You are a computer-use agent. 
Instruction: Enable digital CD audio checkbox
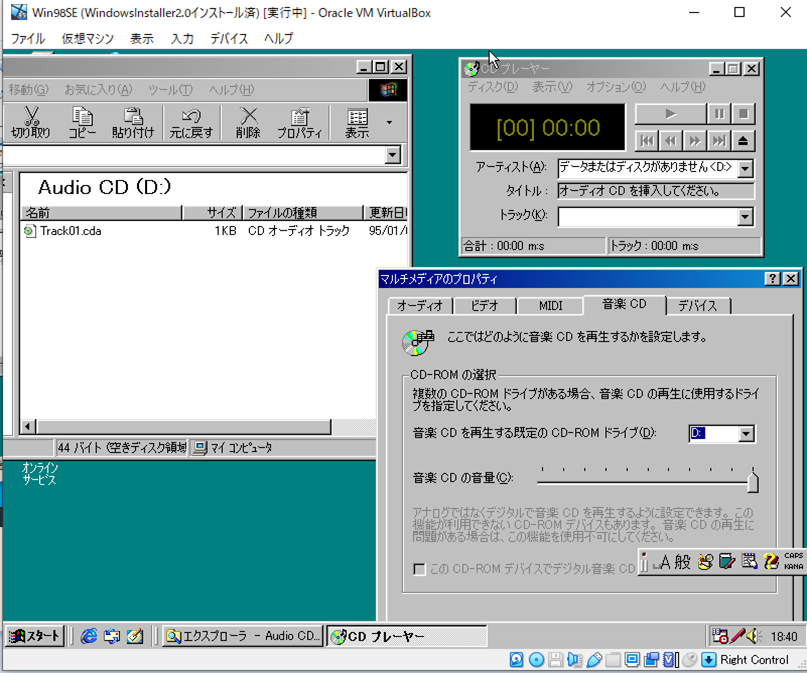click(419, 569)
